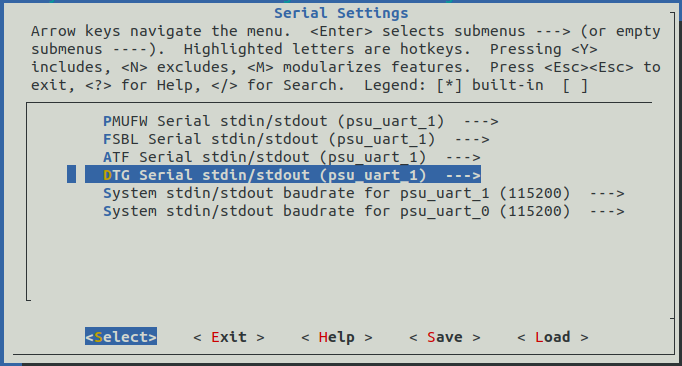682x366 pixels.
Task: Expand arrow next to PMUFW Serial entry
Action: (481, 121)
